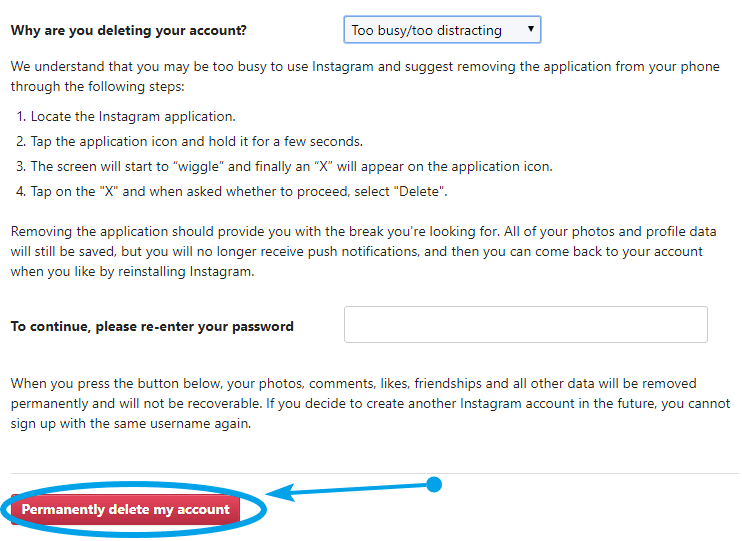
Task: Click the paragraph starting 'Removing the application should'
Action: click(x=363, y=251)
